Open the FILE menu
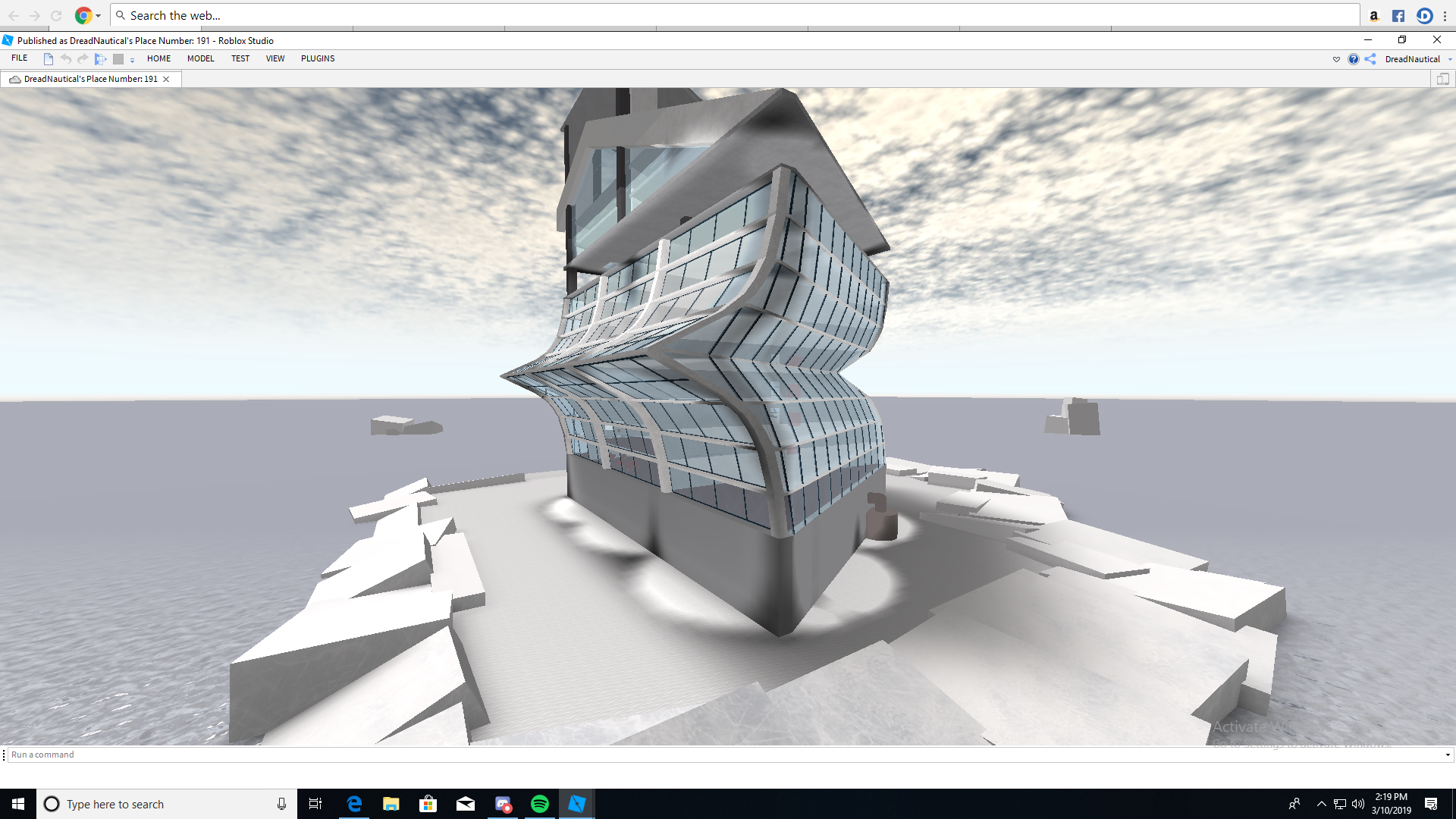 18,58
